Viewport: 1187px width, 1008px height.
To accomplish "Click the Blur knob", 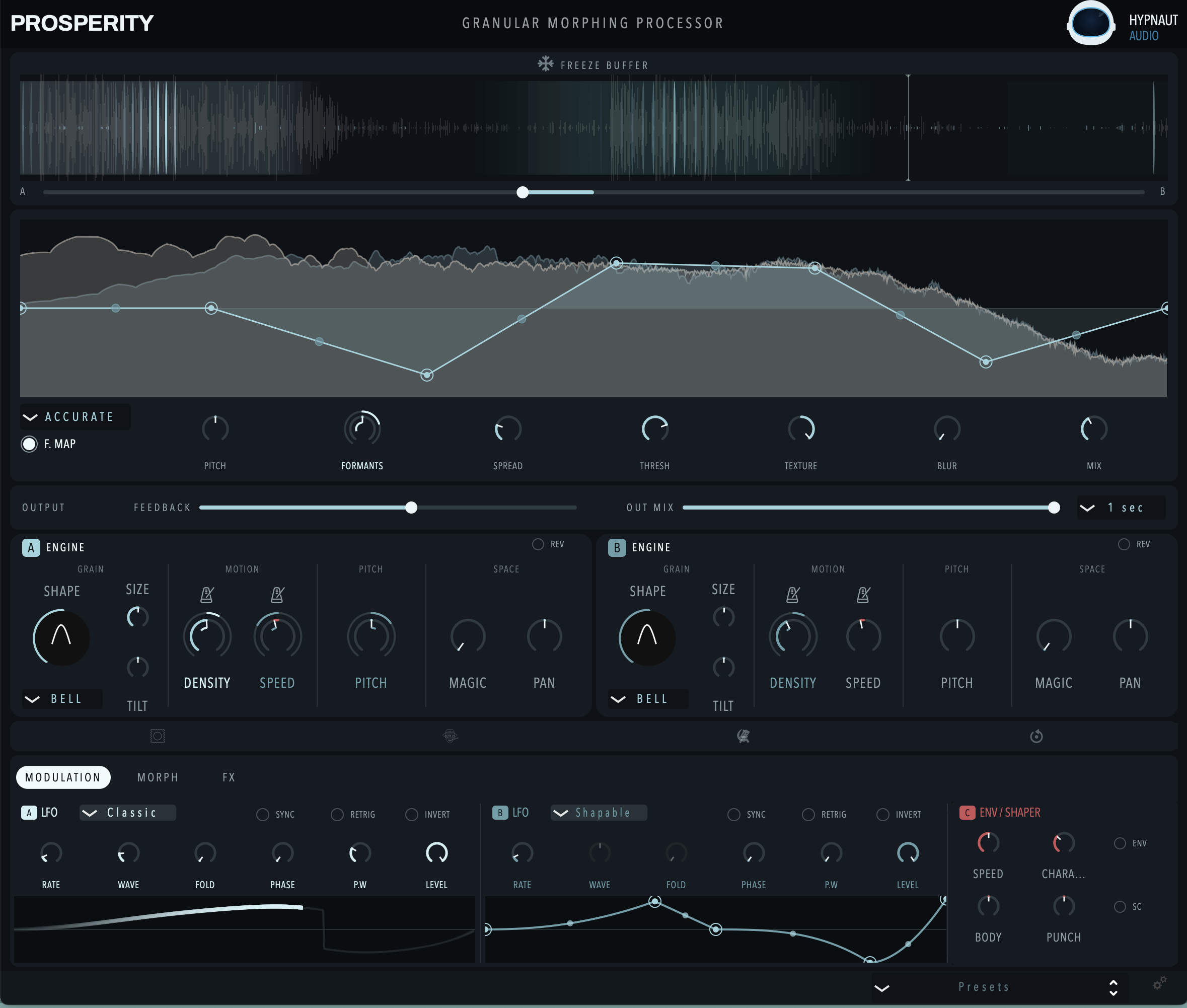I will pyautogui.click(x=947, y=429).
